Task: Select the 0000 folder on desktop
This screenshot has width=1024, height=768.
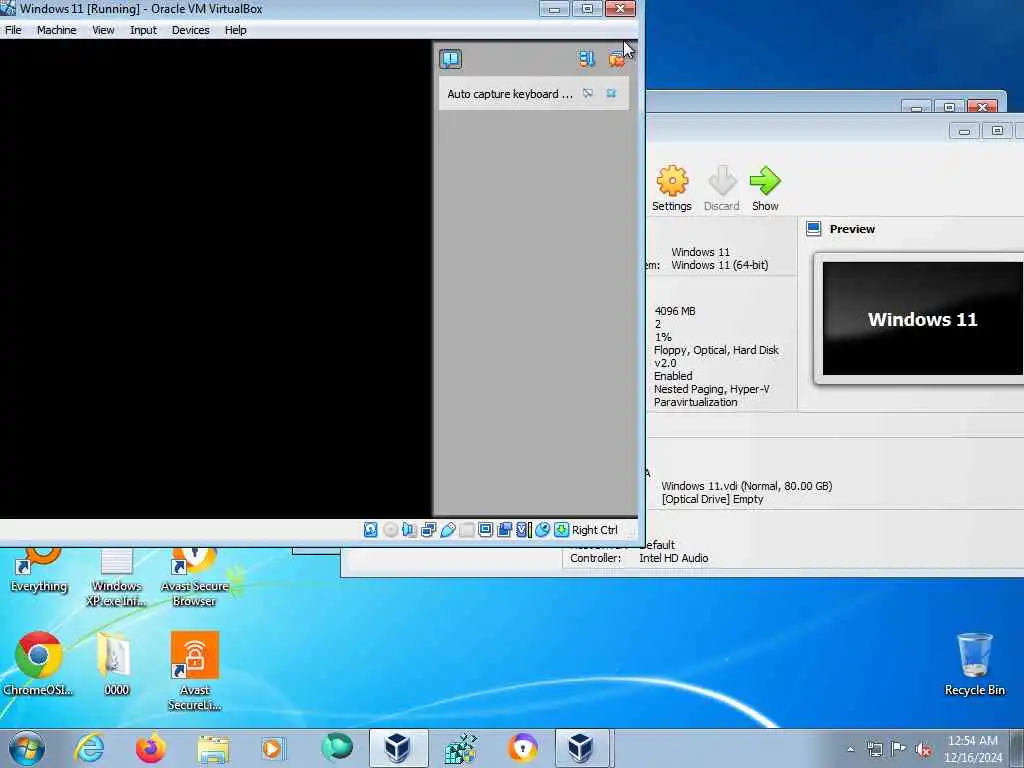Action: pyautogui.click(x=116, y=664)
